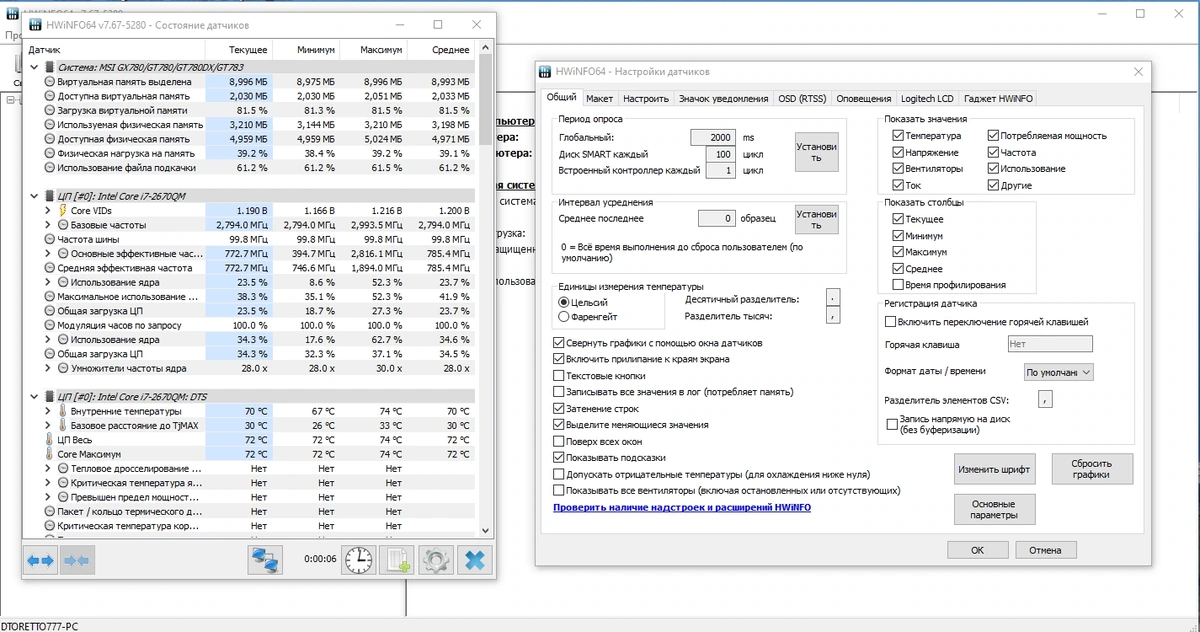This screenshot has height=632, width=1200.
Task: Enable the Текстовые кнопки checkbox
Action: (558, 376)
